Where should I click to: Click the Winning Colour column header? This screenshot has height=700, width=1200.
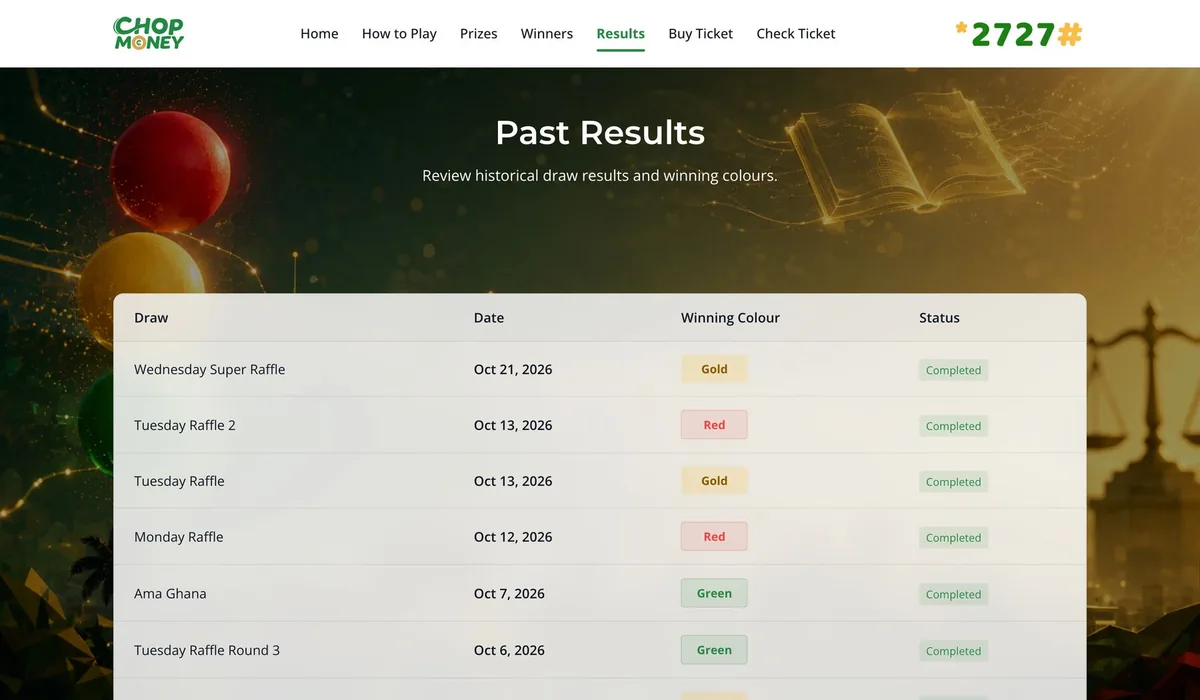click(x=730, y=318)
